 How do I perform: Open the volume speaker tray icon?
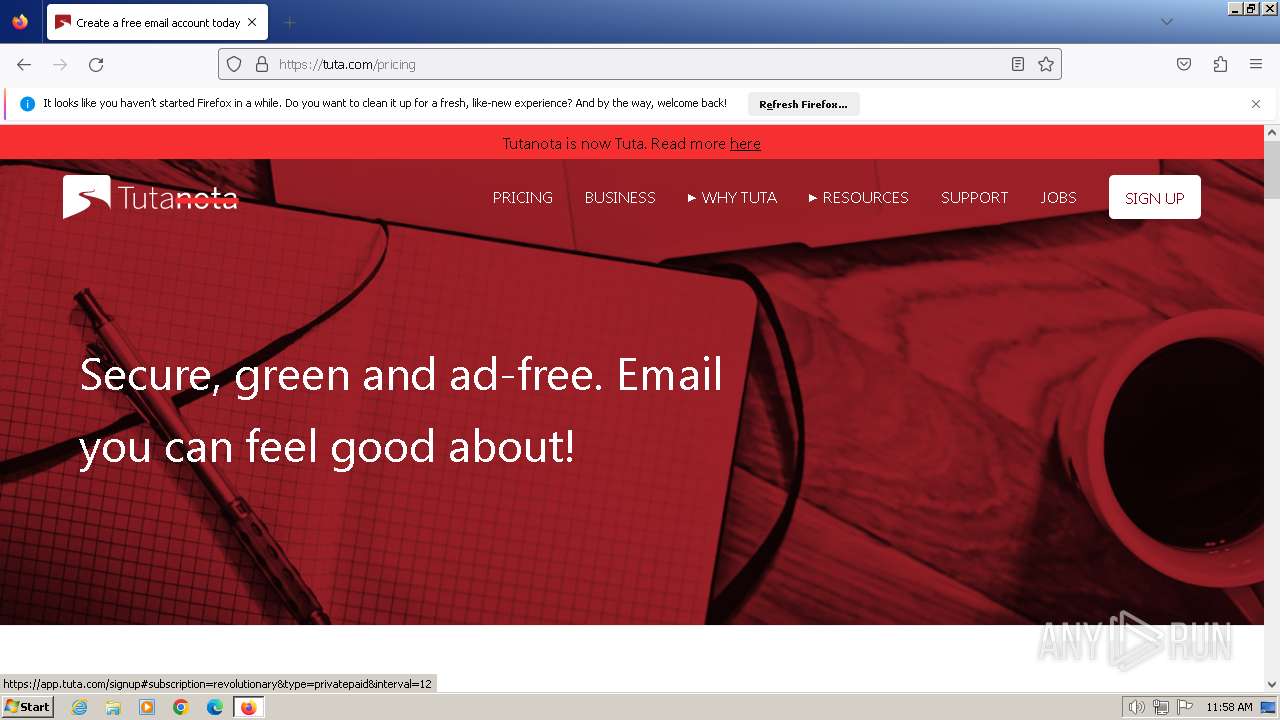pos(1136,707)
